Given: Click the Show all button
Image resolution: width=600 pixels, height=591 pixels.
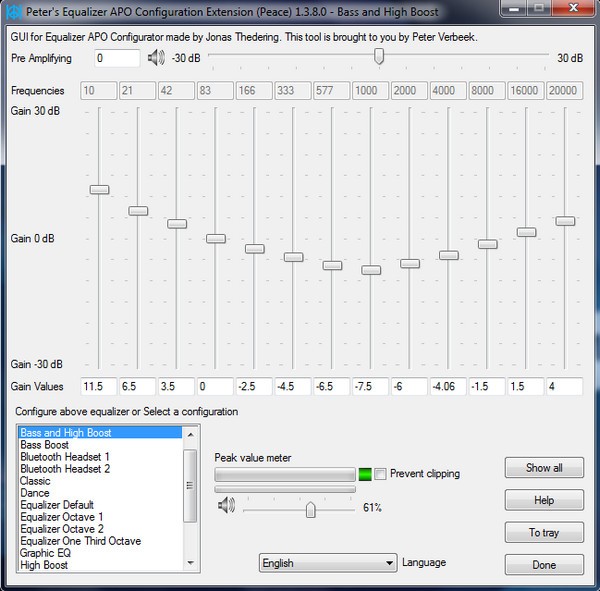Looking at the screenshot, I should (x=544, y=467).
